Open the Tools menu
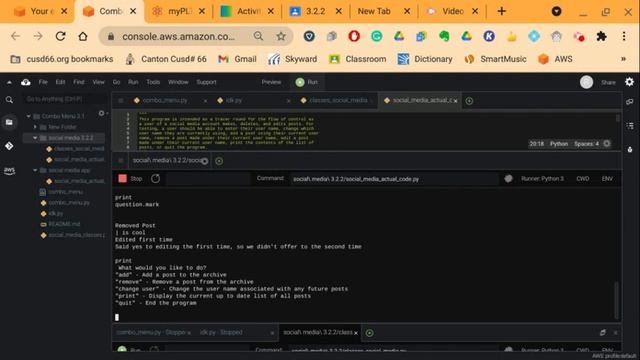Viewport: 640px width, 360px height. point(153,82)
